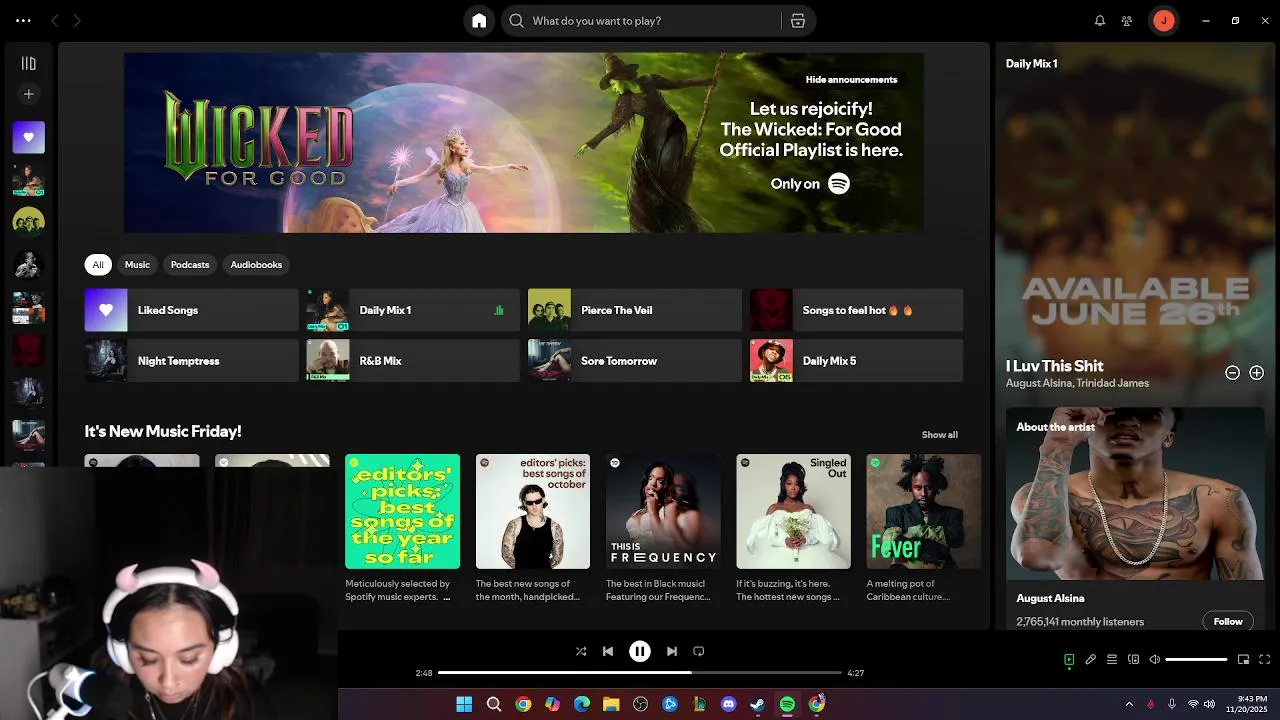Viewport: 1280px width, 720px height.
Task: Toggle Now Playing view panel
Action: coord(1069,660)
